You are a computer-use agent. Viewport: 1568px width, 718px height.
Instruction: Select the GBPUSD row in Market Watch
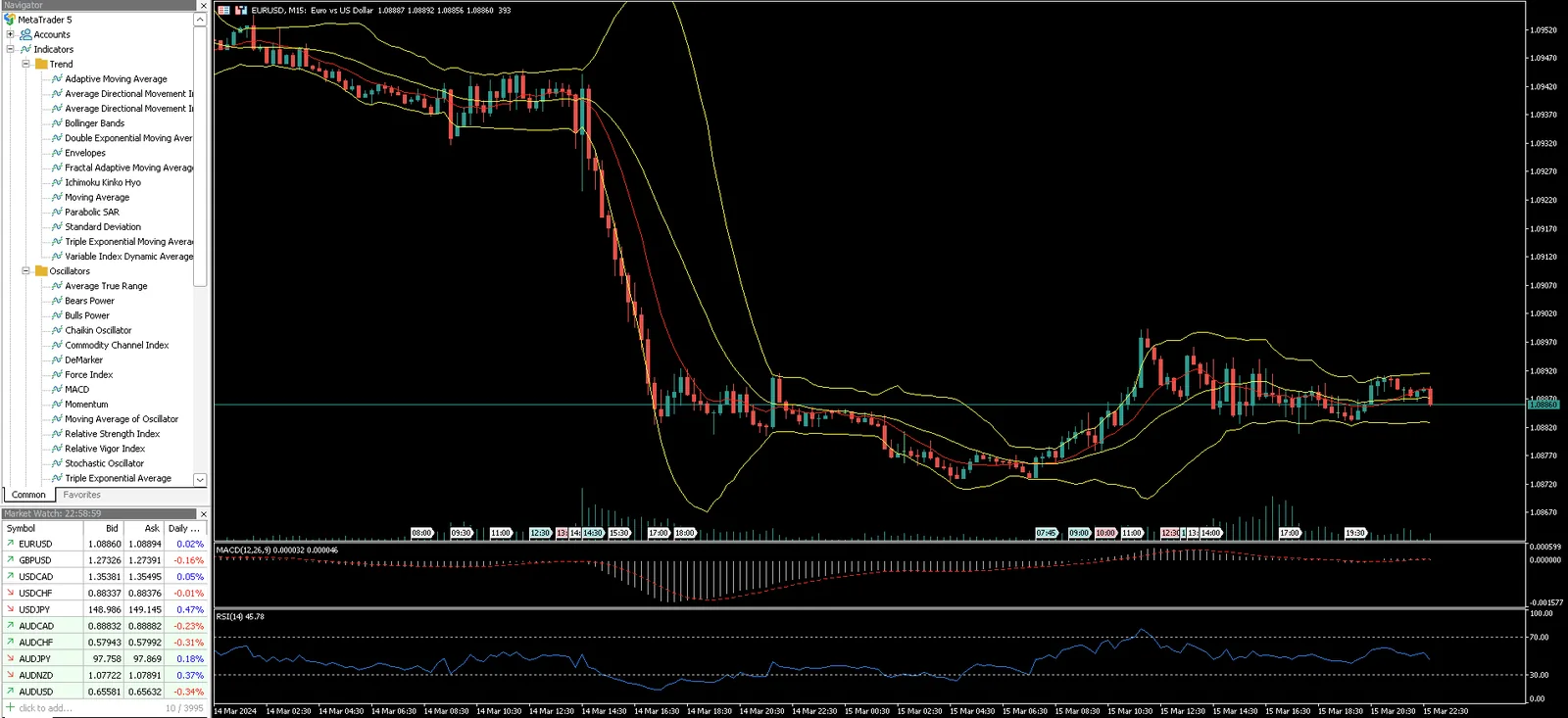pyautogui.click(x=105, y=560)
